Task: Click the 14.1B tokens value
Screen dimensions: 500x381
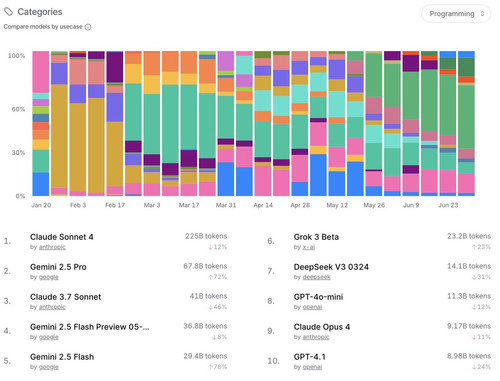Action: pyautogui.click(x=469, y=266)
